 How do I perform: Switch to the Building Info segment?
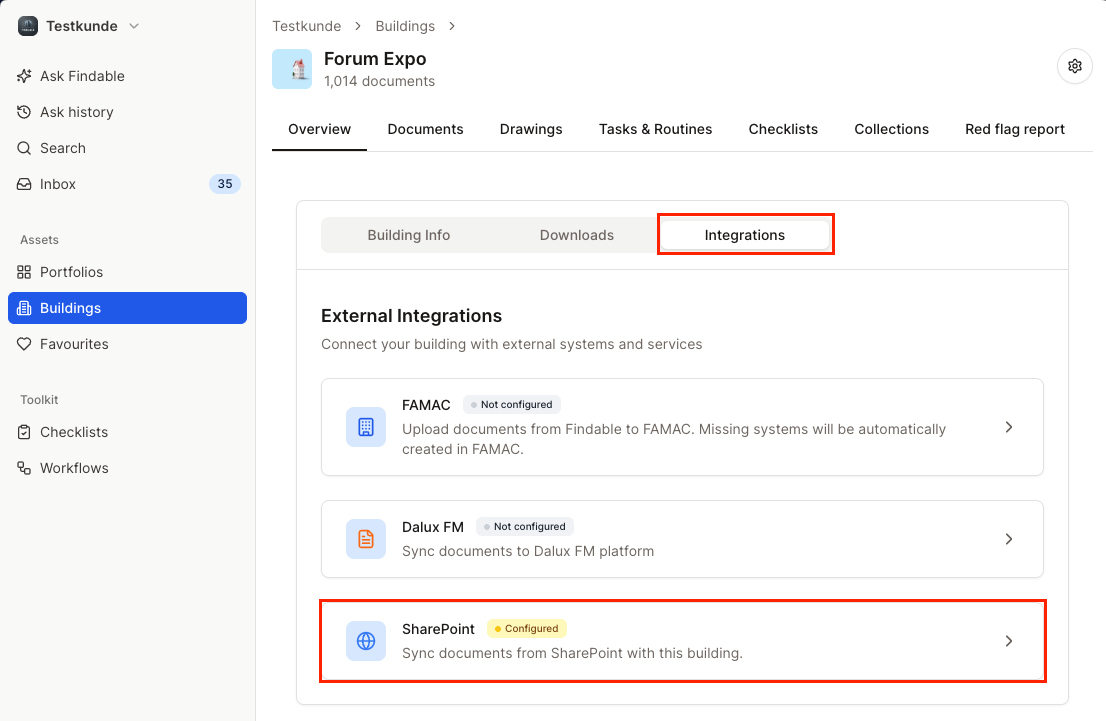pyautogui.click(x=408, y=234)
